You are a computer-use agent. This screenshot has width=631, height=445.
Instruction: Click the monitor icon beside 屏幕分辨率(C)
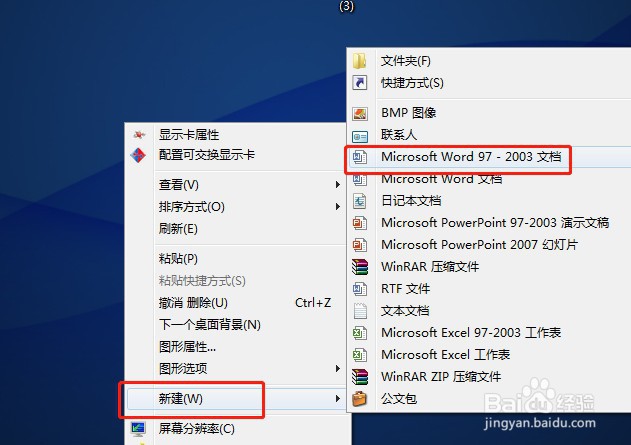138,429
